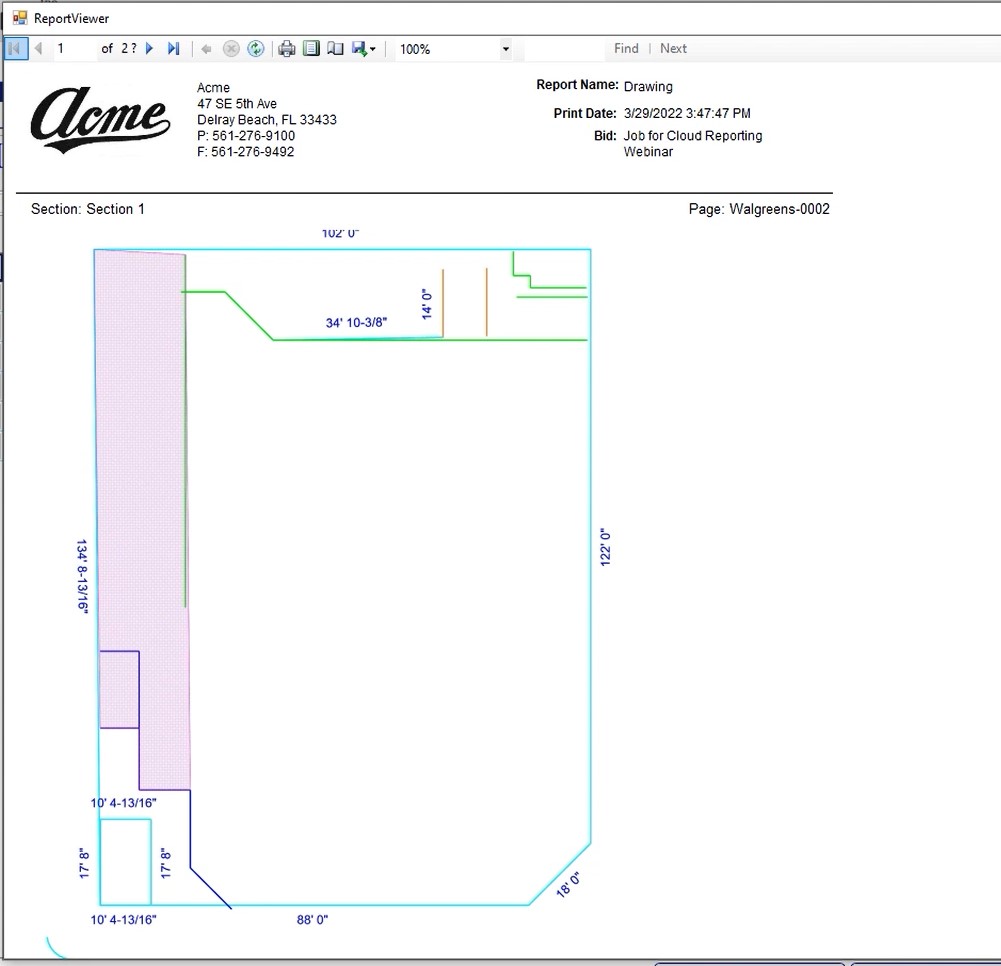
Task: Click the Next search link
Action: point(673,48)
